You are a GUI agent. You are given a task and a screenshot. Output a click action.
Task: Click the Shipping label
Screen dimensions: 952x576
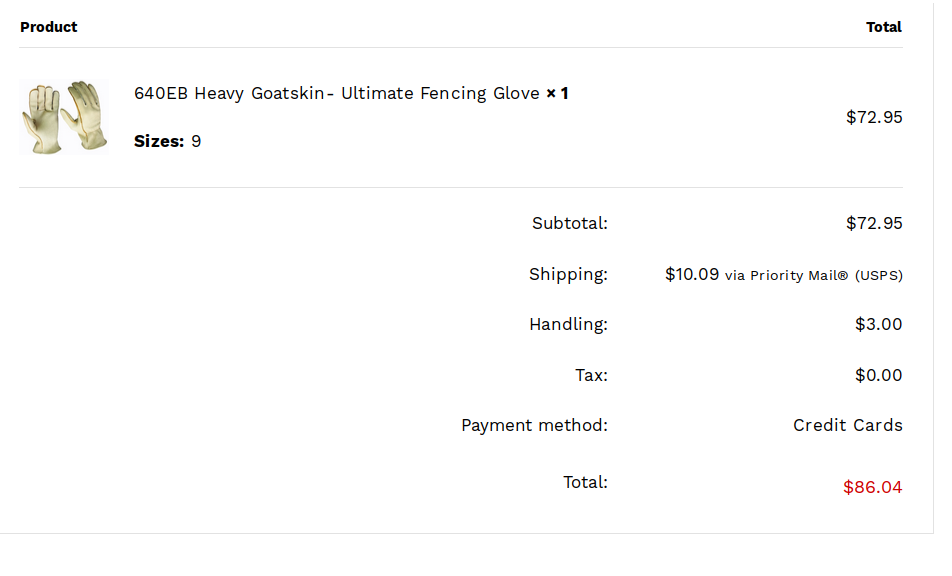(x=568, y=274)
